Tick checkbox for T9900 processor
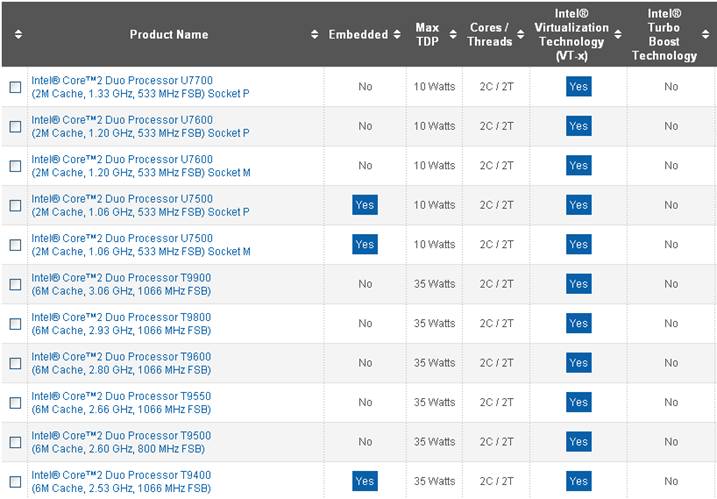Image resolution: width=717 pixels, height=499 pixels. point(15,284)
